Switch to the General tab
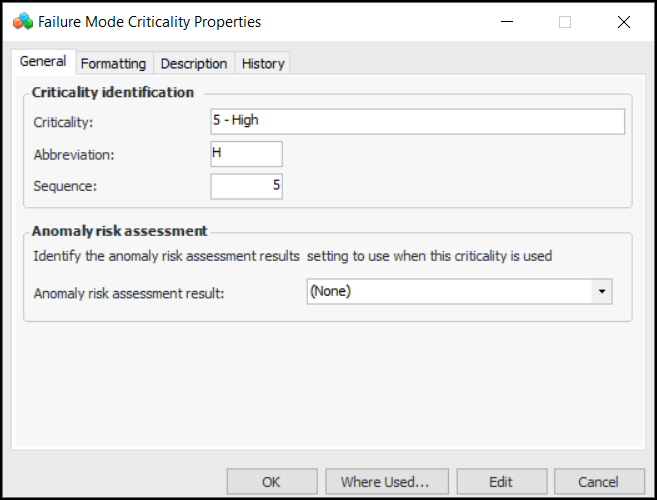This screenshot has height=500, width=657. (43, 62)
